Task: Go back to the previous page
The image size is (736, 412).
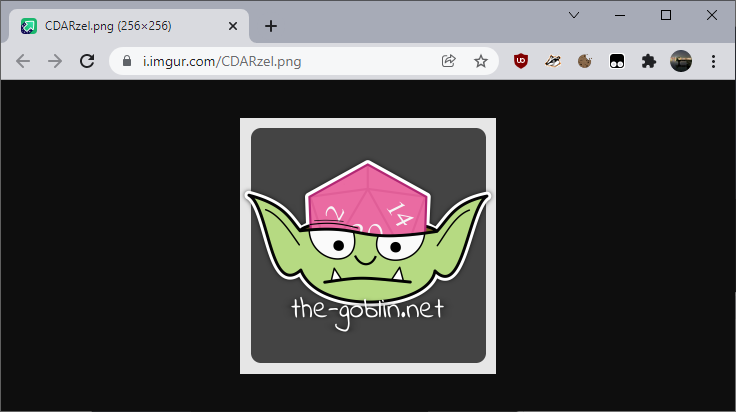Action: tap(23, 61)
